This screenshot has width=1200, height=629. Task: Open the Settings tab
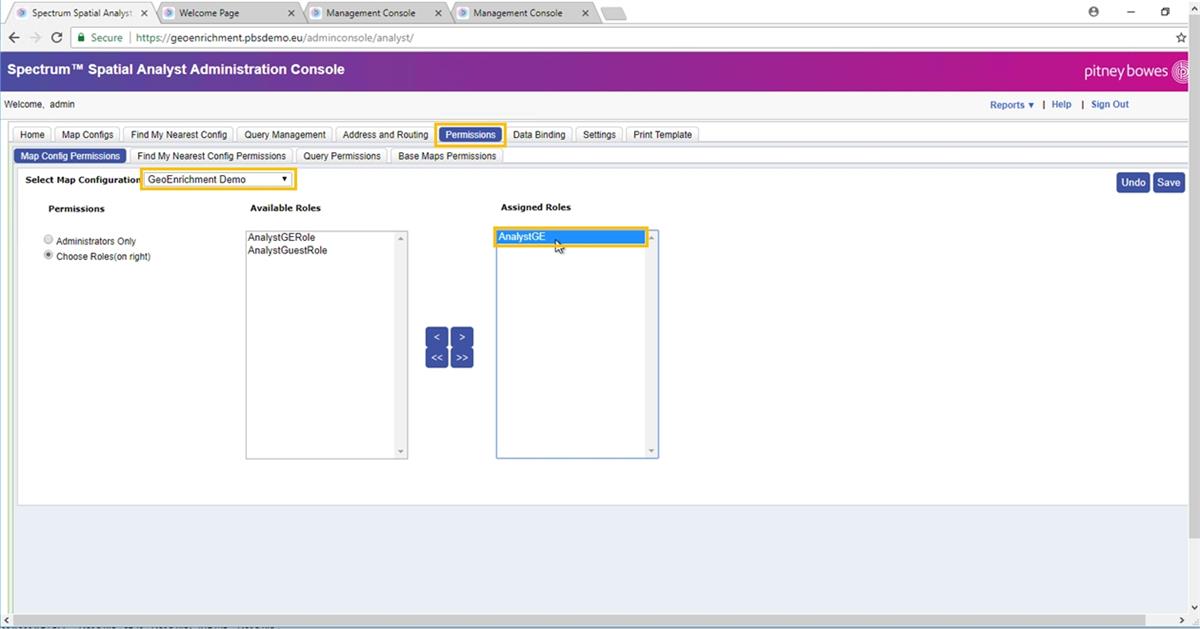point(599,135)
